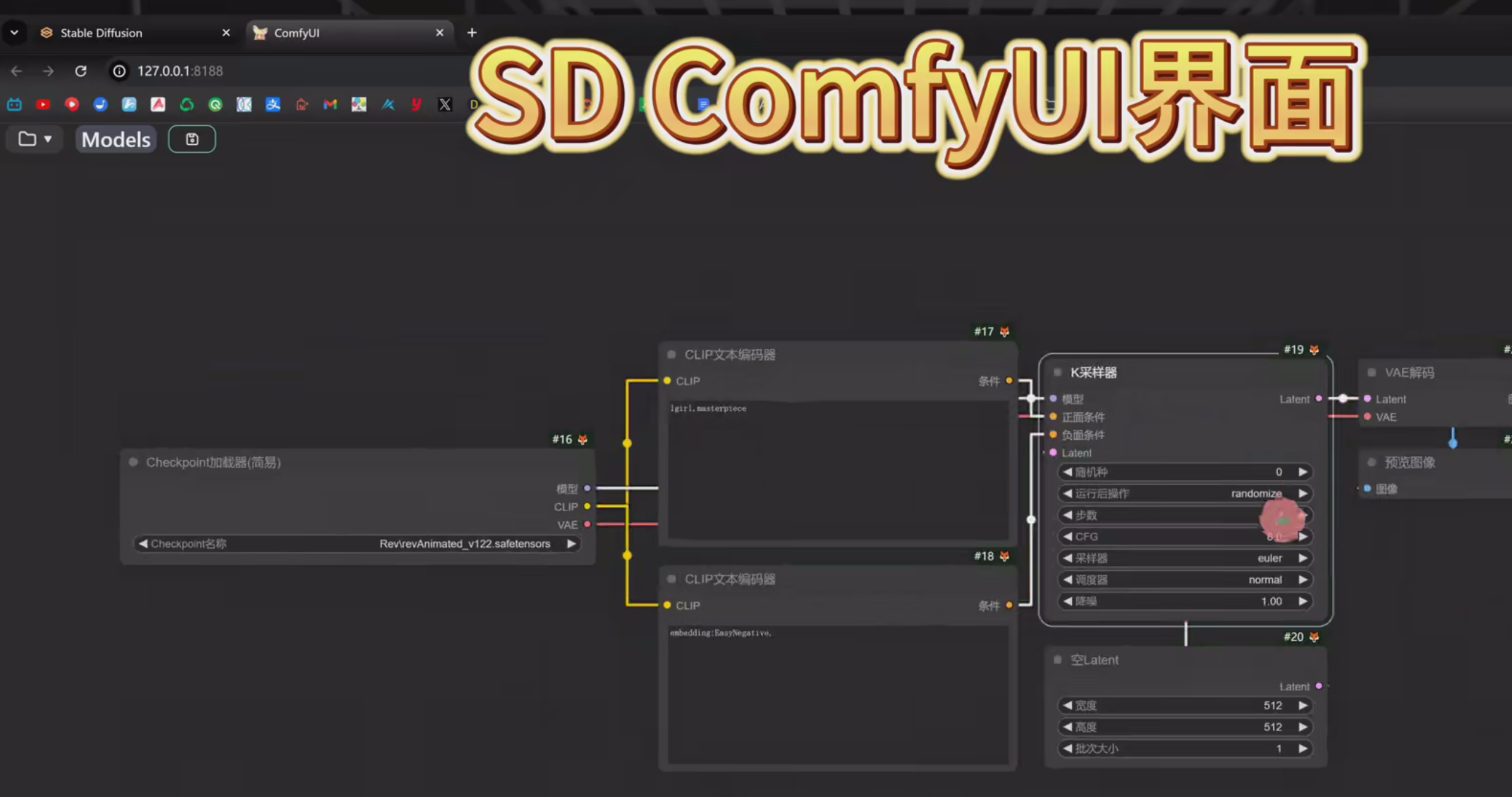Collapse the 空Latent node via its dot
The image size is (1512, 797).
tap(1057, 659)
